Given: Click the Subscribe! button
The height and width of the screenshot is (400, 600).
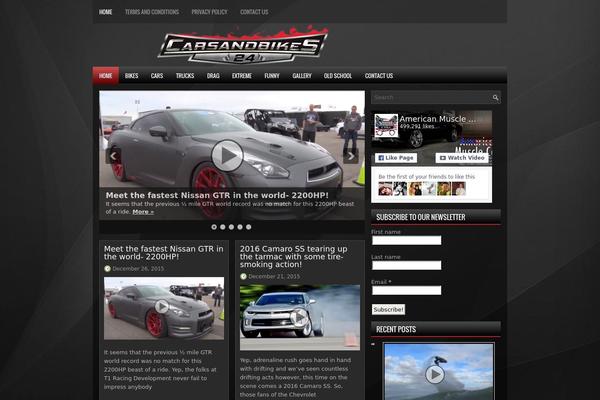Looking at the screenshot, I should click(388, 309).
